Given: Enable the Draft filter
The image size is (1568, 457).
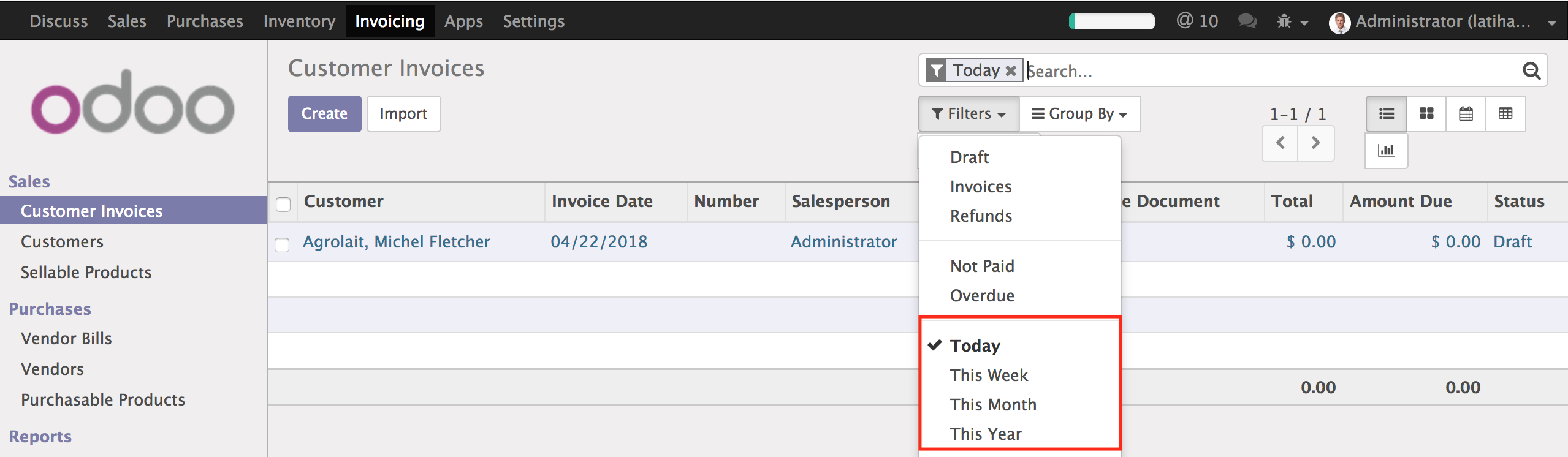Looking at the screenshot, I should point(969,157).
